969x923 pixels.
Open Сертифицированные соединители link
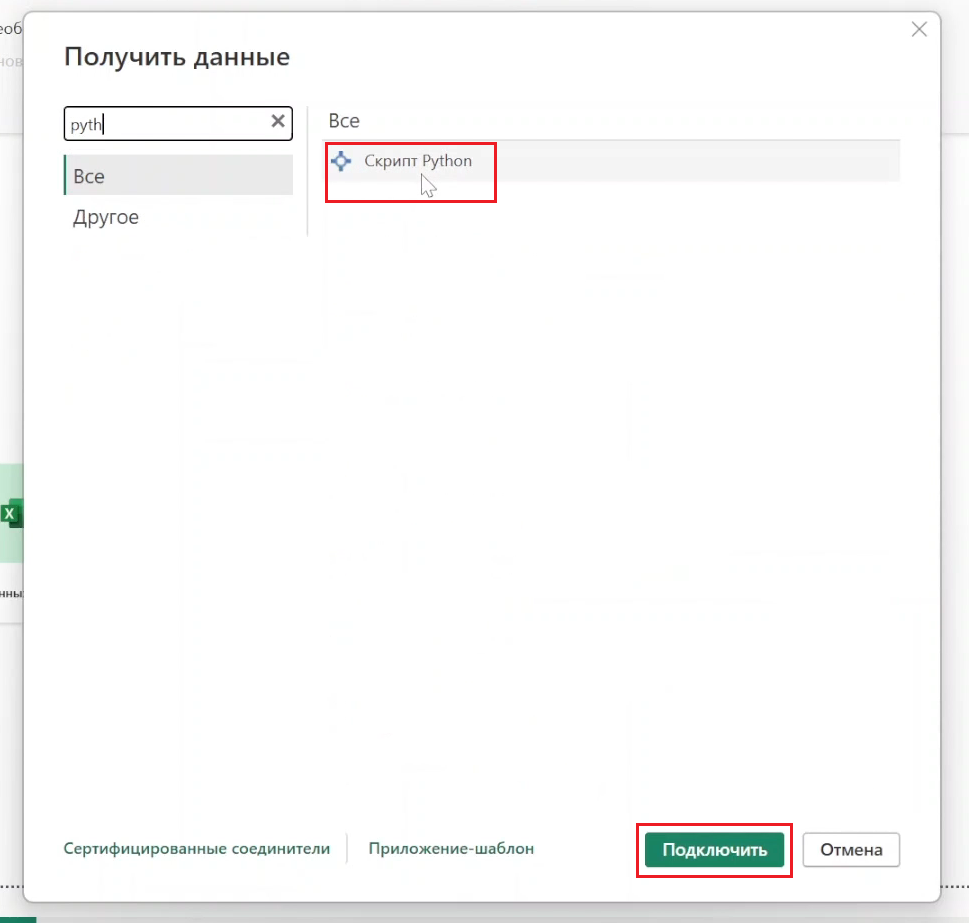[x=197, y=848]
